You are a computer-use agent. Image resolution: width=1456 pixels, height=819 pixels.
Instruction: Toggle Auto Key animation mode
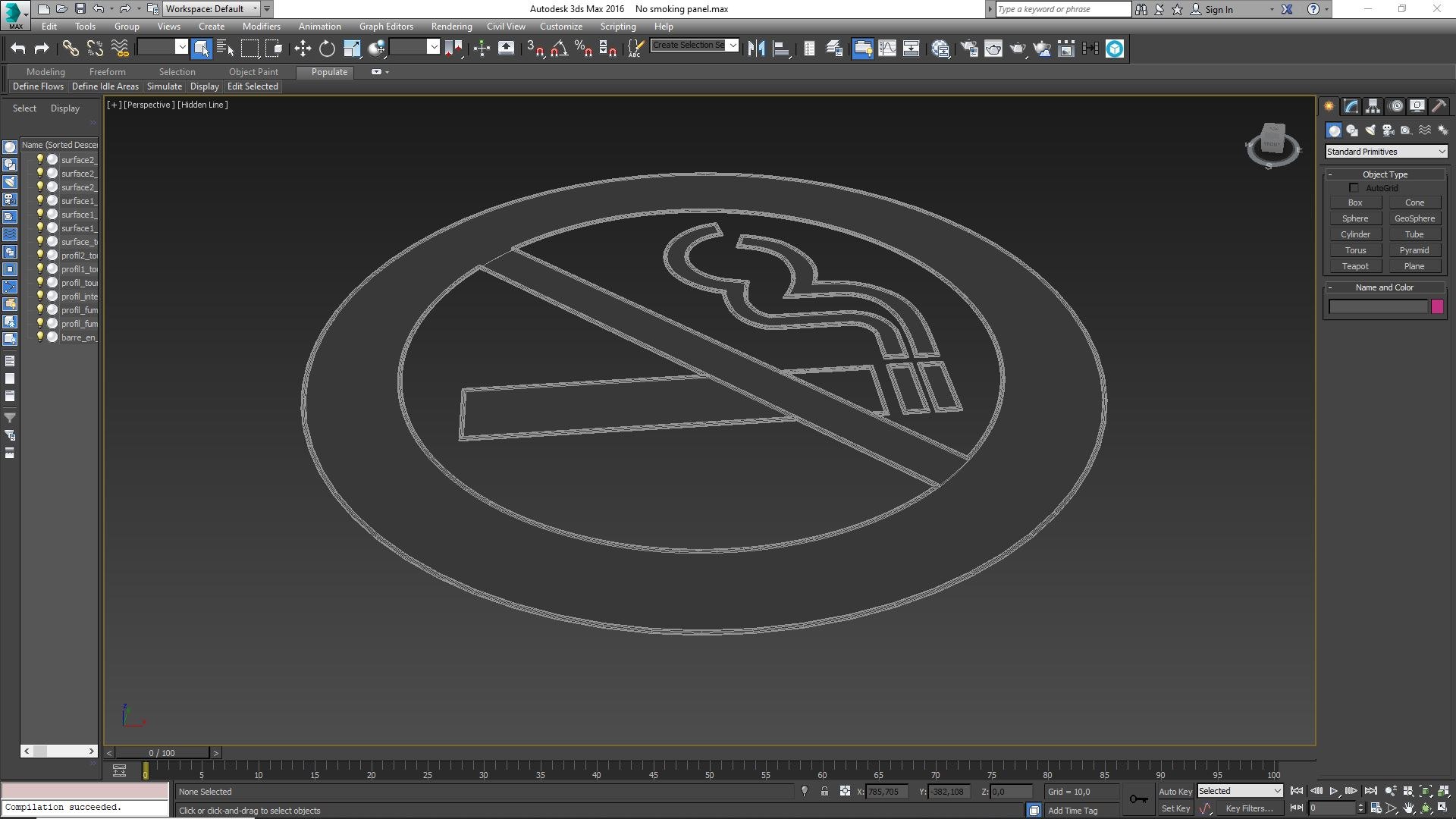click(x=1175, y=791)
